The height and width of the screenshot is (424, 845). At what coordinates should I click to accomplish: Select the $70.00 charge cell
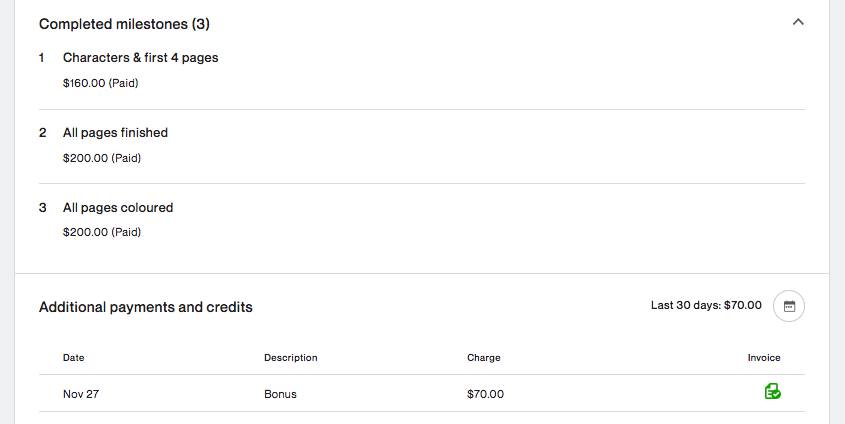(x=486, y=394)
